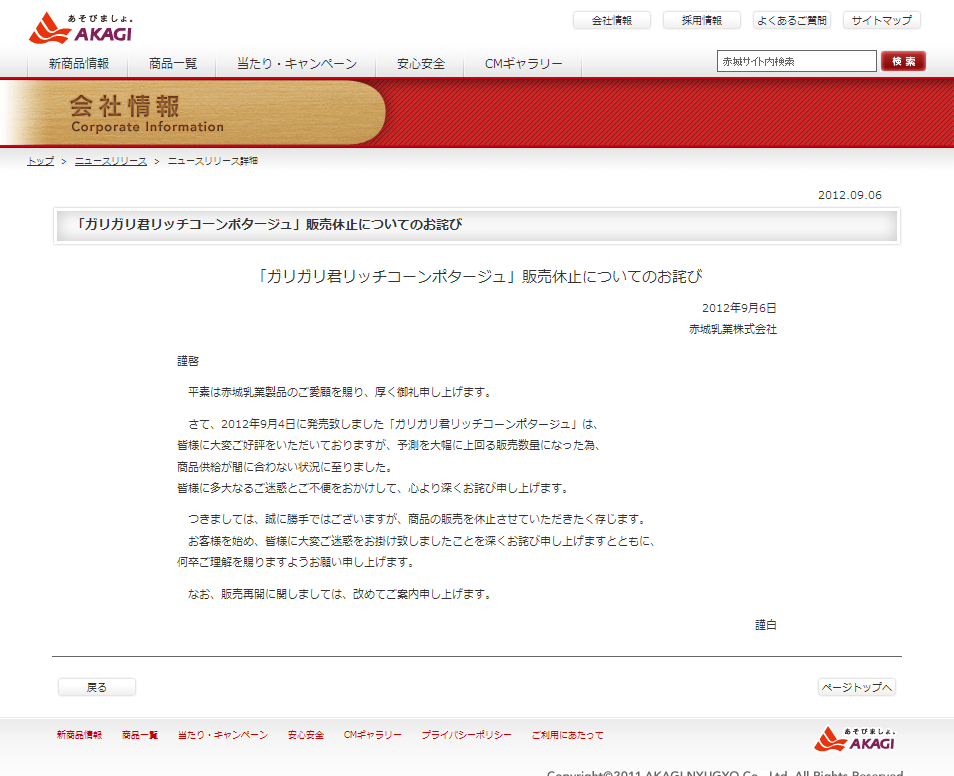Follow the ニュースリリース breadcrumb link
The height and width of the screenshot is (776, 954).
[x=110, y=161]
